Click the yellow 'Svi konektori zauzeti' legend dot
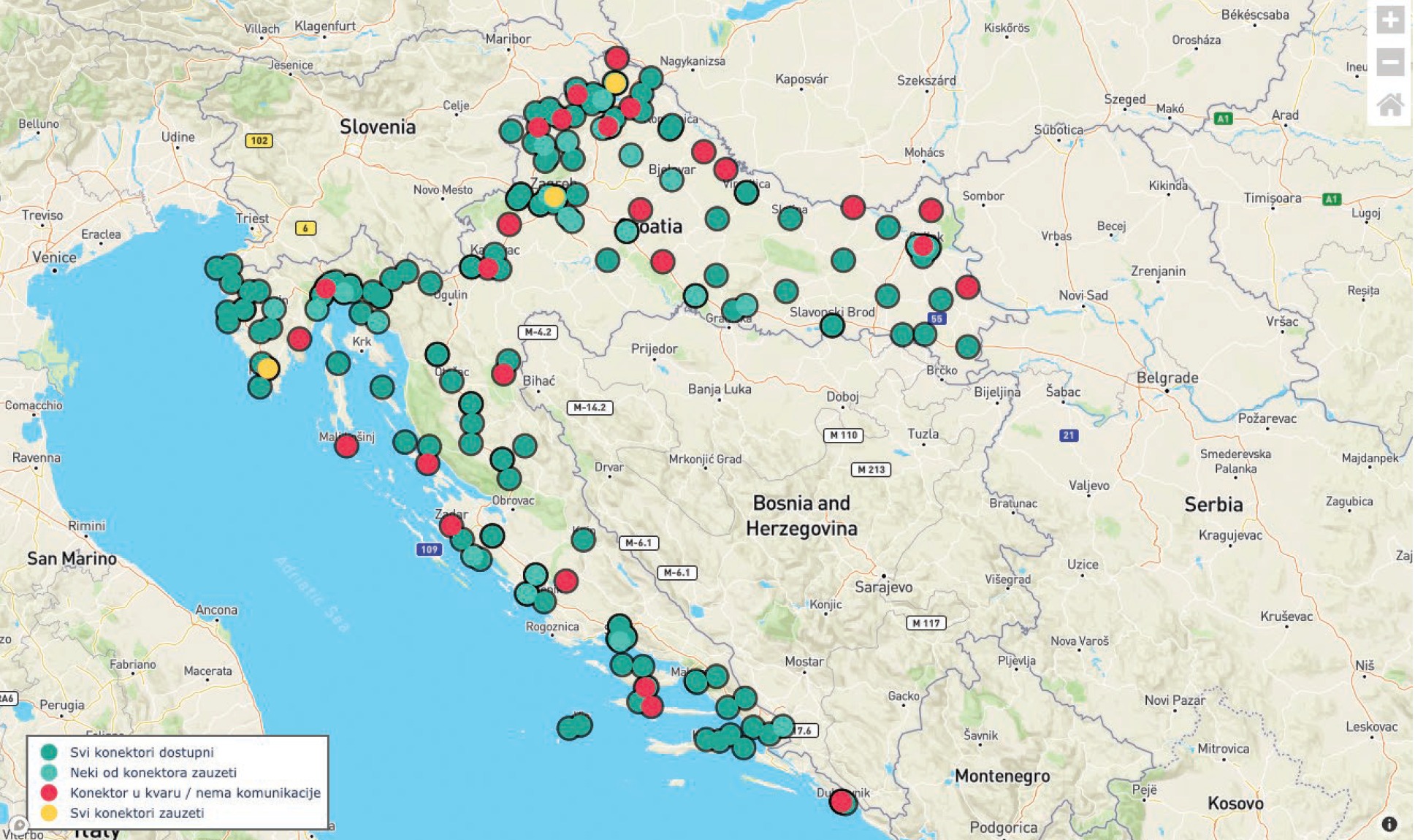Screen dimensions: 1415x840 pyautogui.click(x=49, y=812)
